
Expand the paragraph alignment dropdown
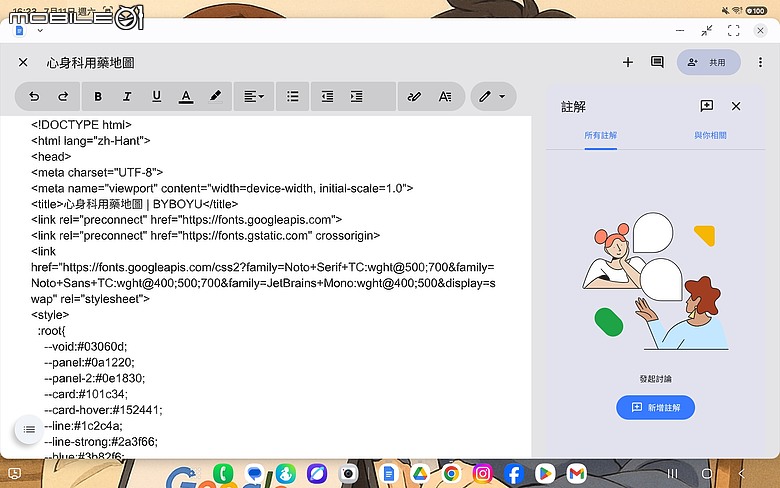pos(254,97)
